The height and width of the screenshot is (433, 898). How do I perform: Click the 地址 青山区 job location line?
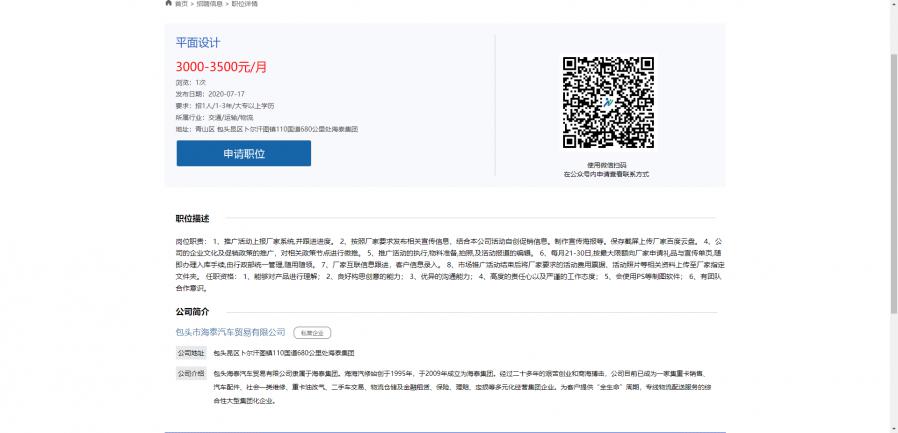click(x=266, y=129)
